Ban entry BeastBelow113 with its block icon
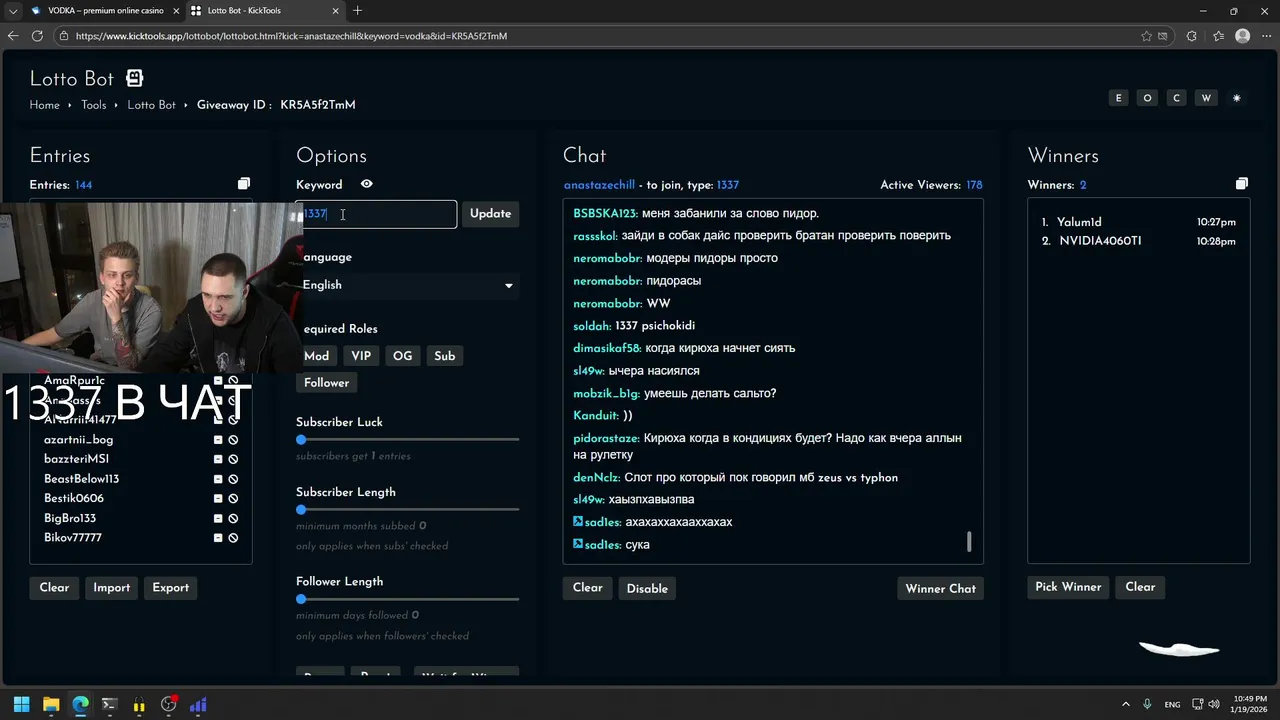 [233, 479]
